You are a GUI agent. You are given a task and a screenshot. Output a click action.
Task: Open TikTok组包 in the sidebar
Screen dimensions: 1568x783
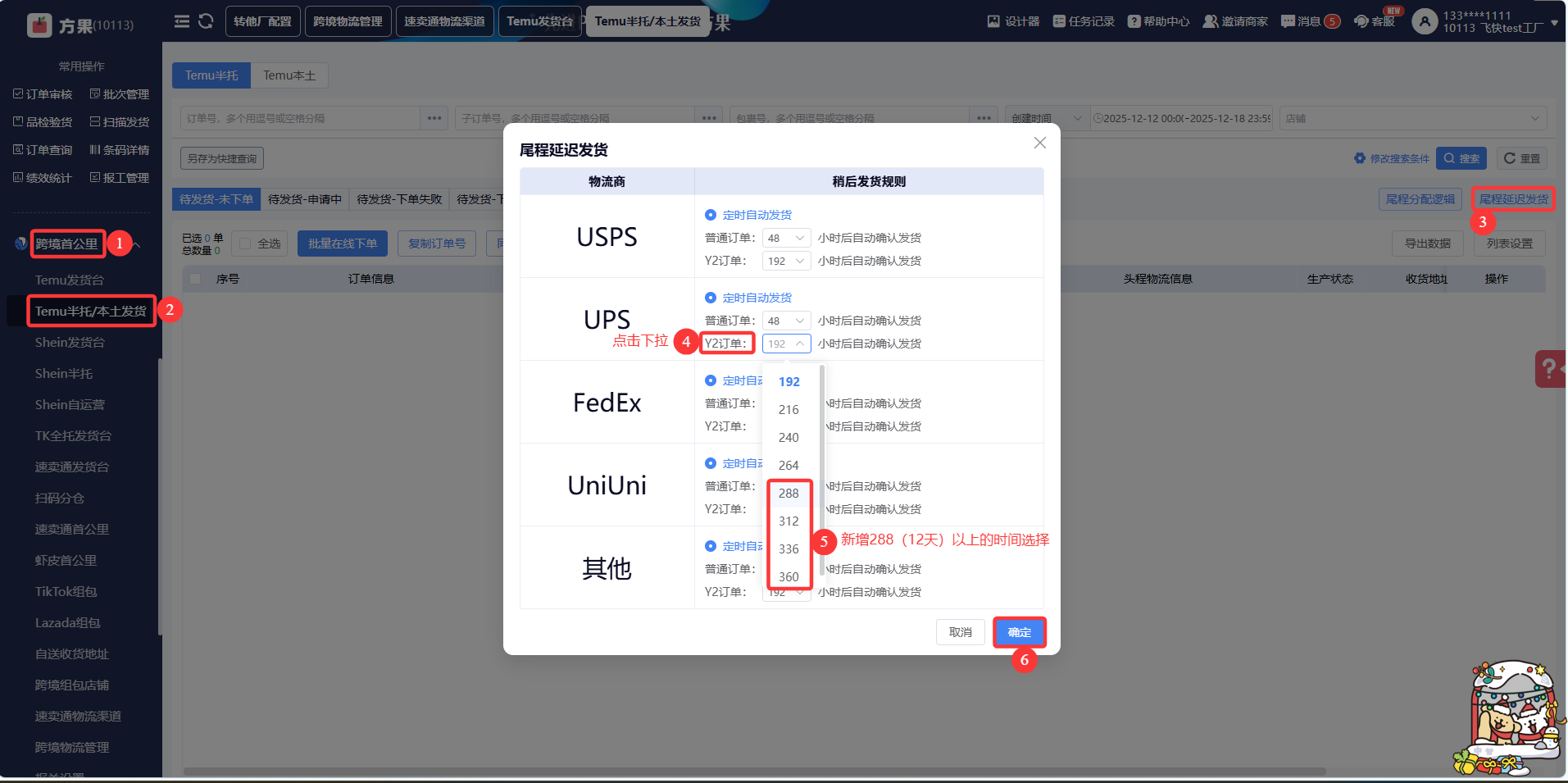point(66,592)
